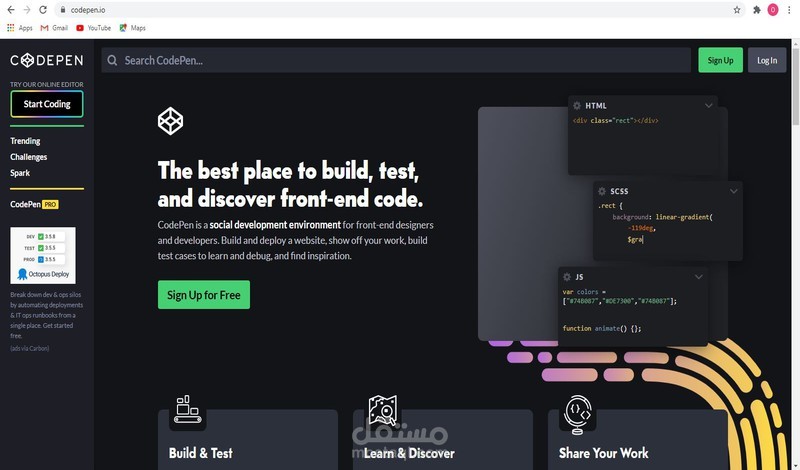Click the search magnifier icon

coord(112,61)
